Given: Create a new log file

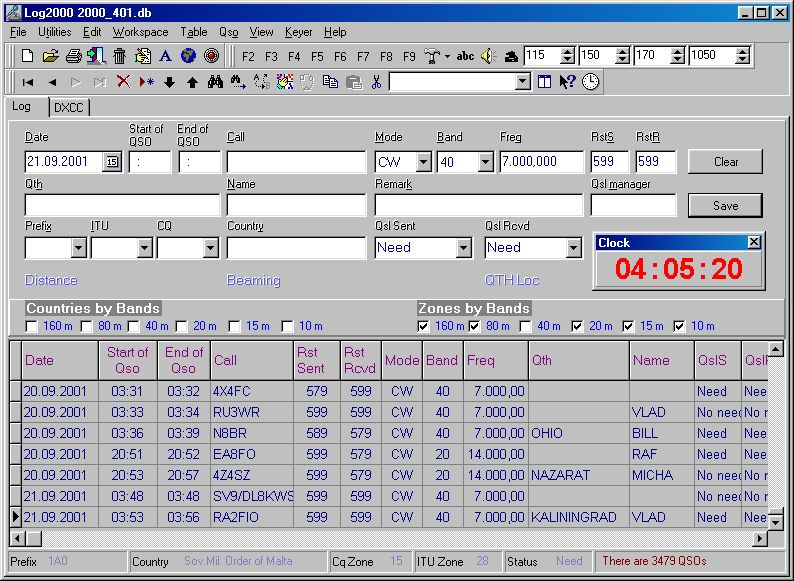Looking at the screenshot, I should 27,56.
